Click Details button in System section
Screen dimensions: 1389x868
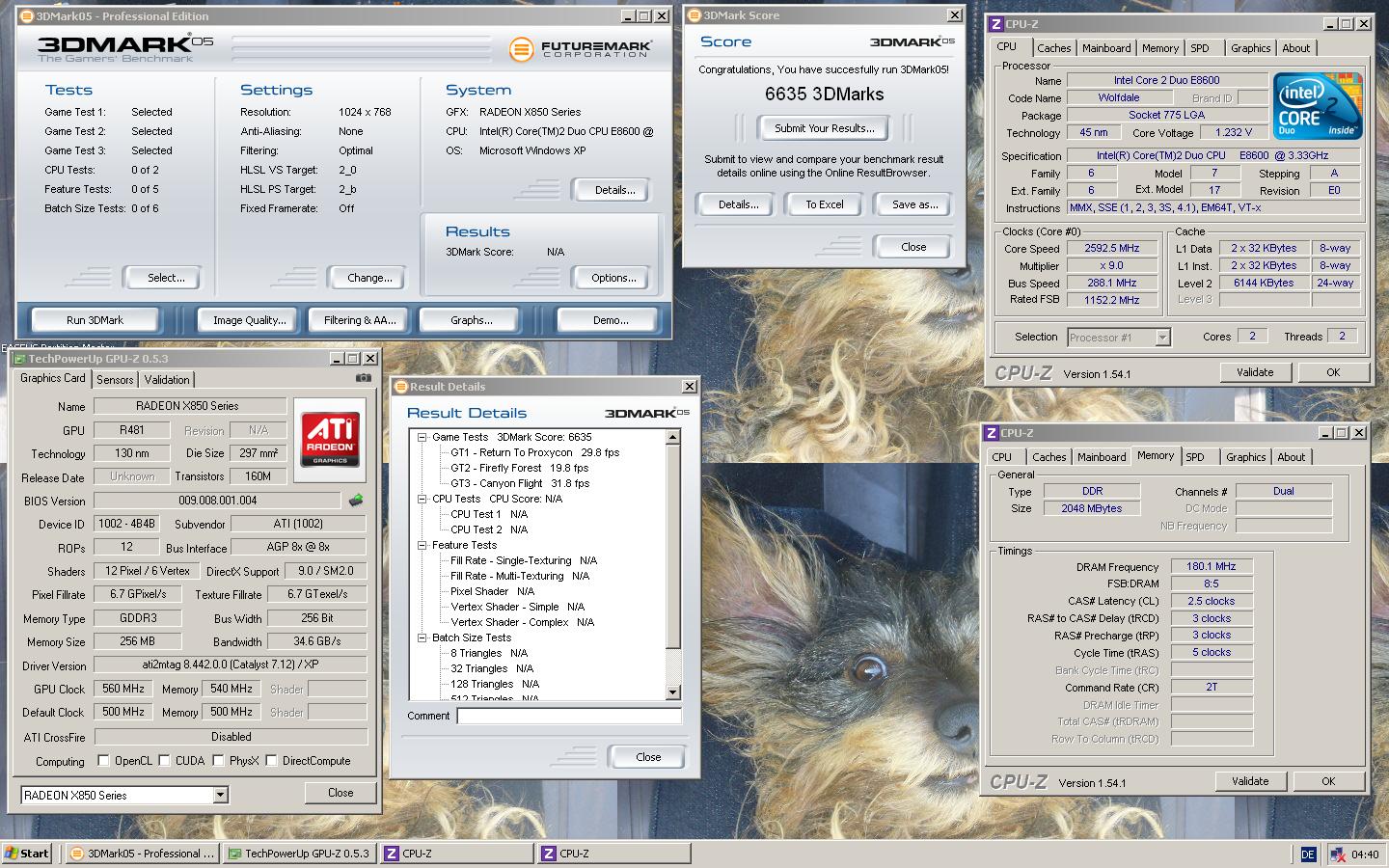[613, 190]
